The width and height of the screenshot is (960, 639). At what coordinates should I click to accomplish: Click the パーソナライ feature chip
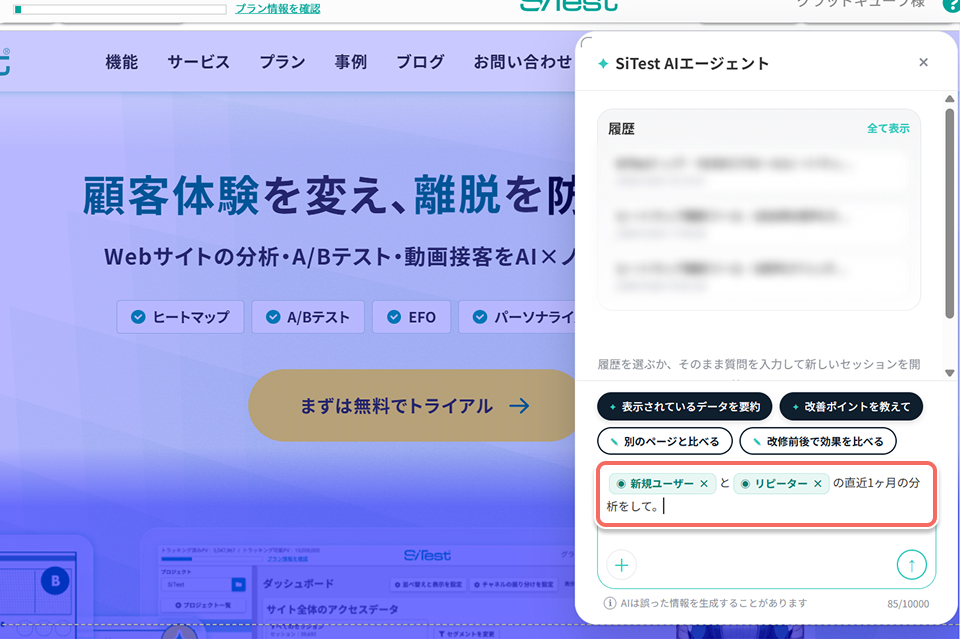coord(517,316)
